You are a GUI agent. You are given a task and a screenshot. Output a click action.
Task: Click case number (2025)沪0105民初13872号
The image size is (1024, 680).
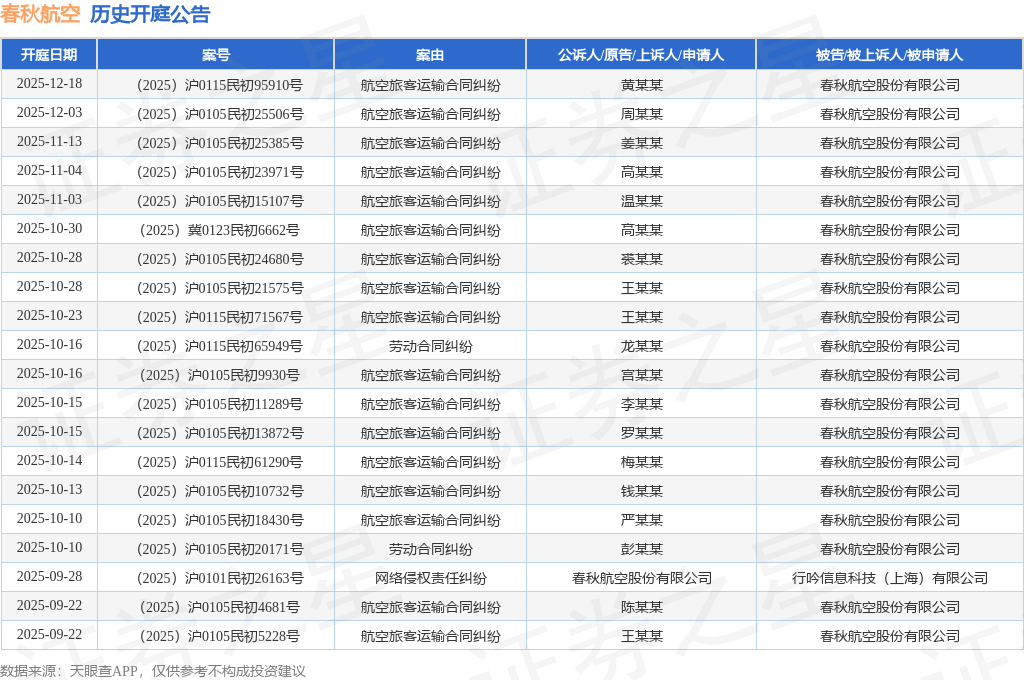[x=219, y=433]
